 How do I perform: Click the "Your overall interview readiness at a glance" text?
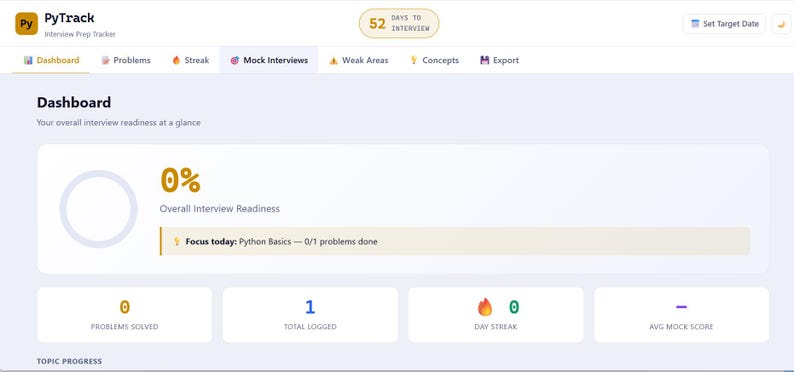coord(118,122)
